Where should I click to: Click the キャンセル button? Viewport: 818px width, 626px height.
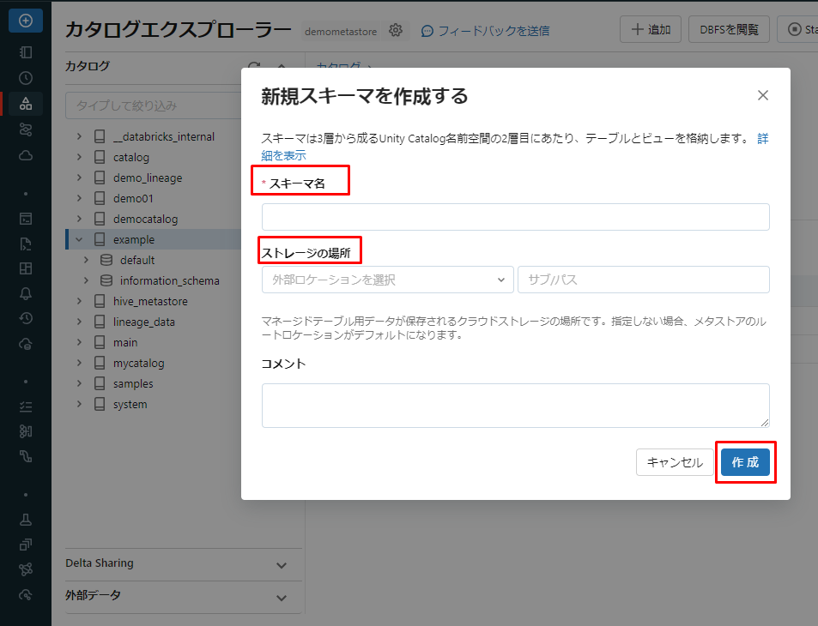click(x=674, y=462)
